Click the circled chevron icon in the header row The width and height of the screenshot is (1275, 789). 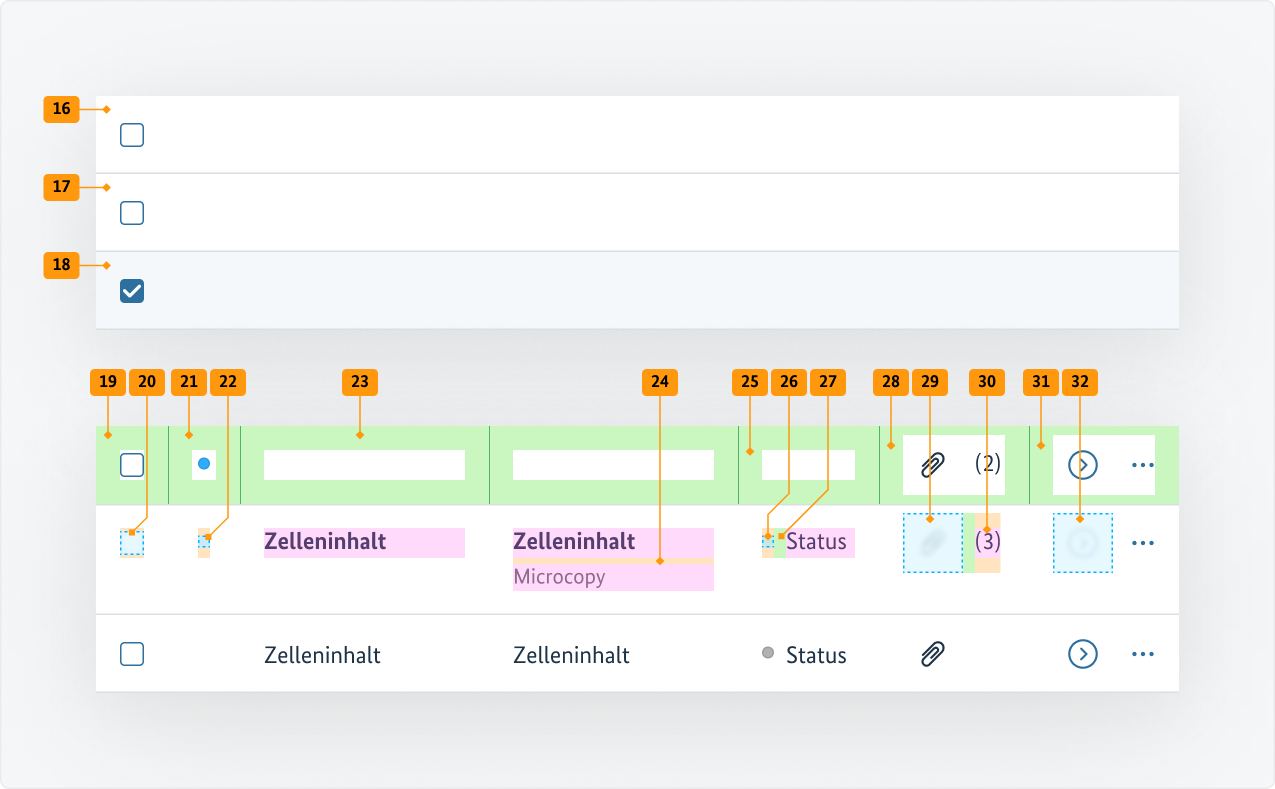1083,464
